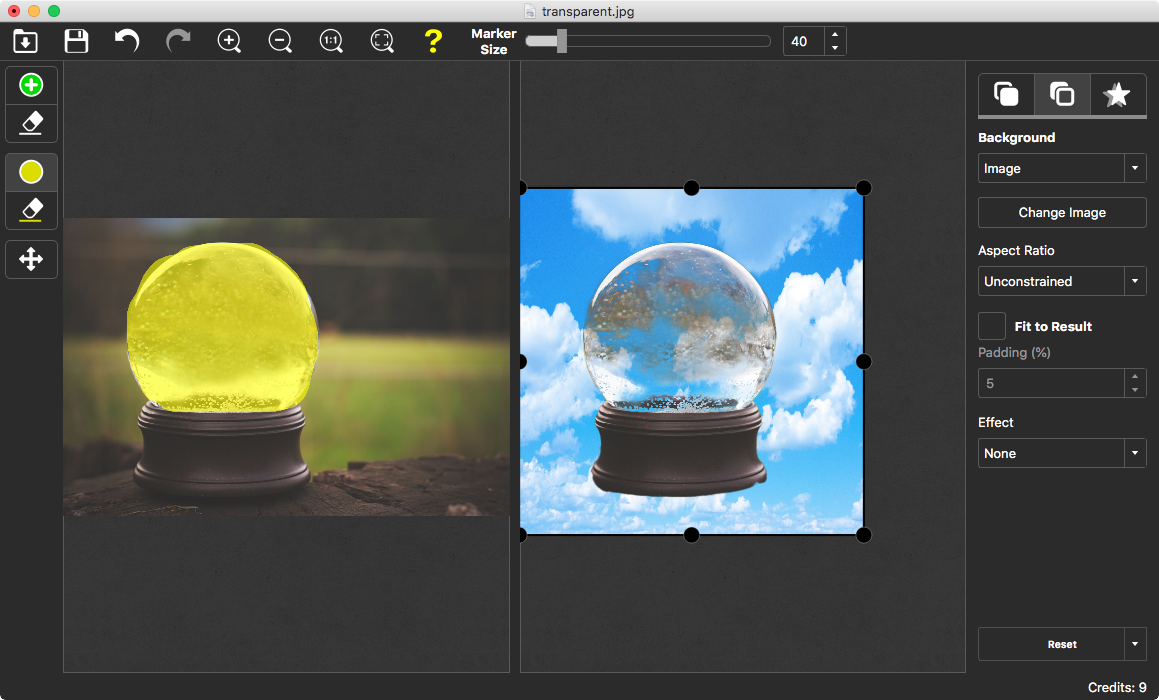
Task: Switch to the favorites star tab
Action: 1116,95
